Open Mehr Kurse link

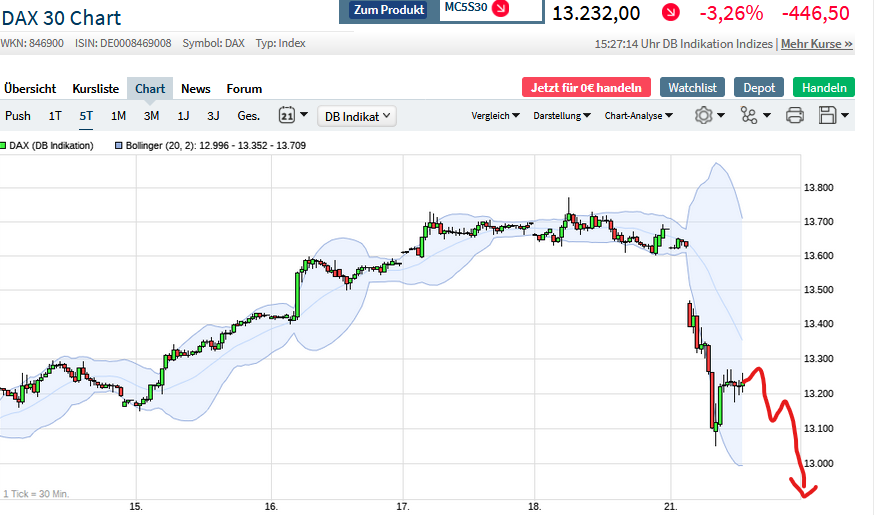817,44
